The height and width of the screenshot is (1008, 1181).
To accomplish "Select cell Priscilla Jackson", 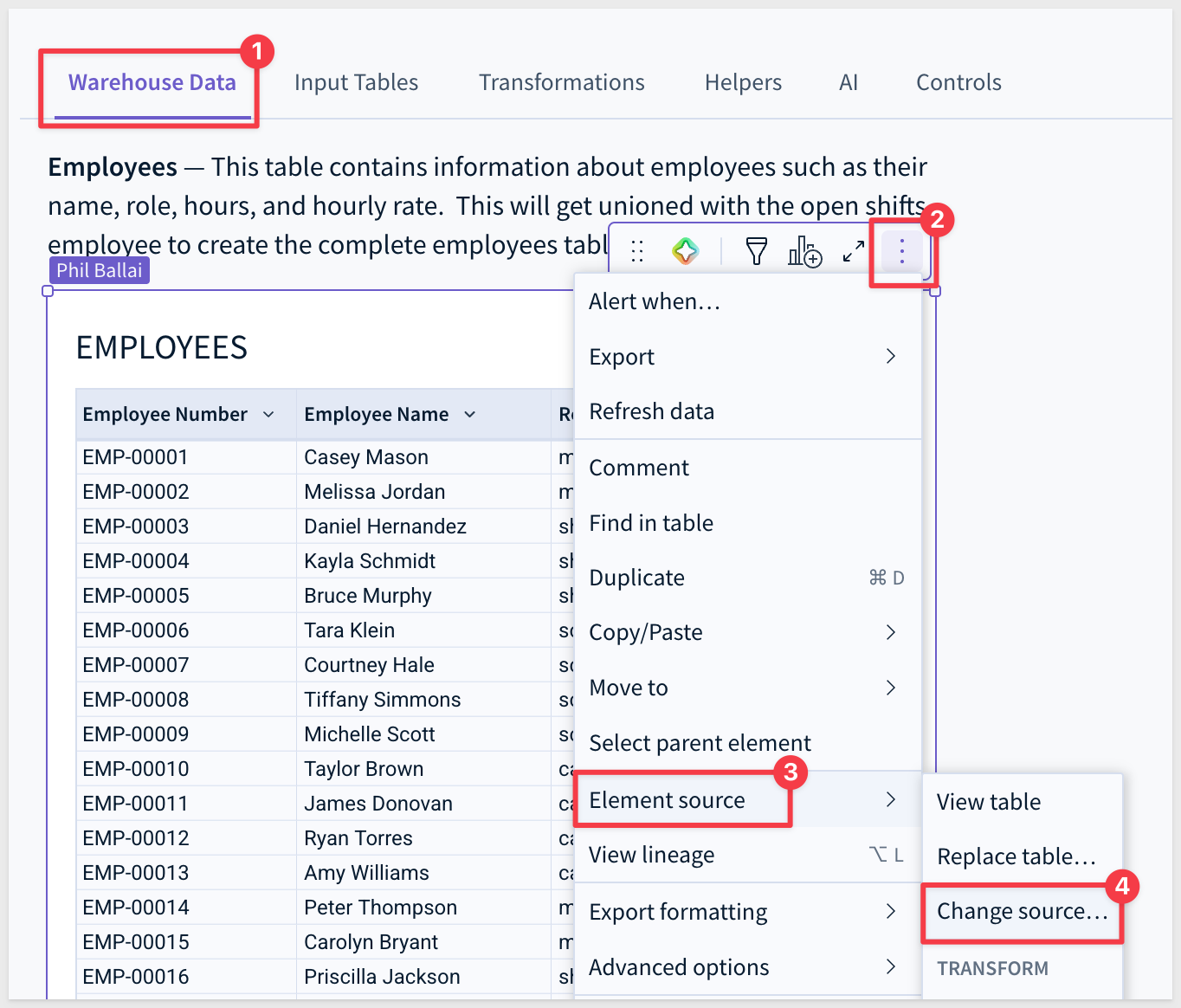I will [423, 977].
